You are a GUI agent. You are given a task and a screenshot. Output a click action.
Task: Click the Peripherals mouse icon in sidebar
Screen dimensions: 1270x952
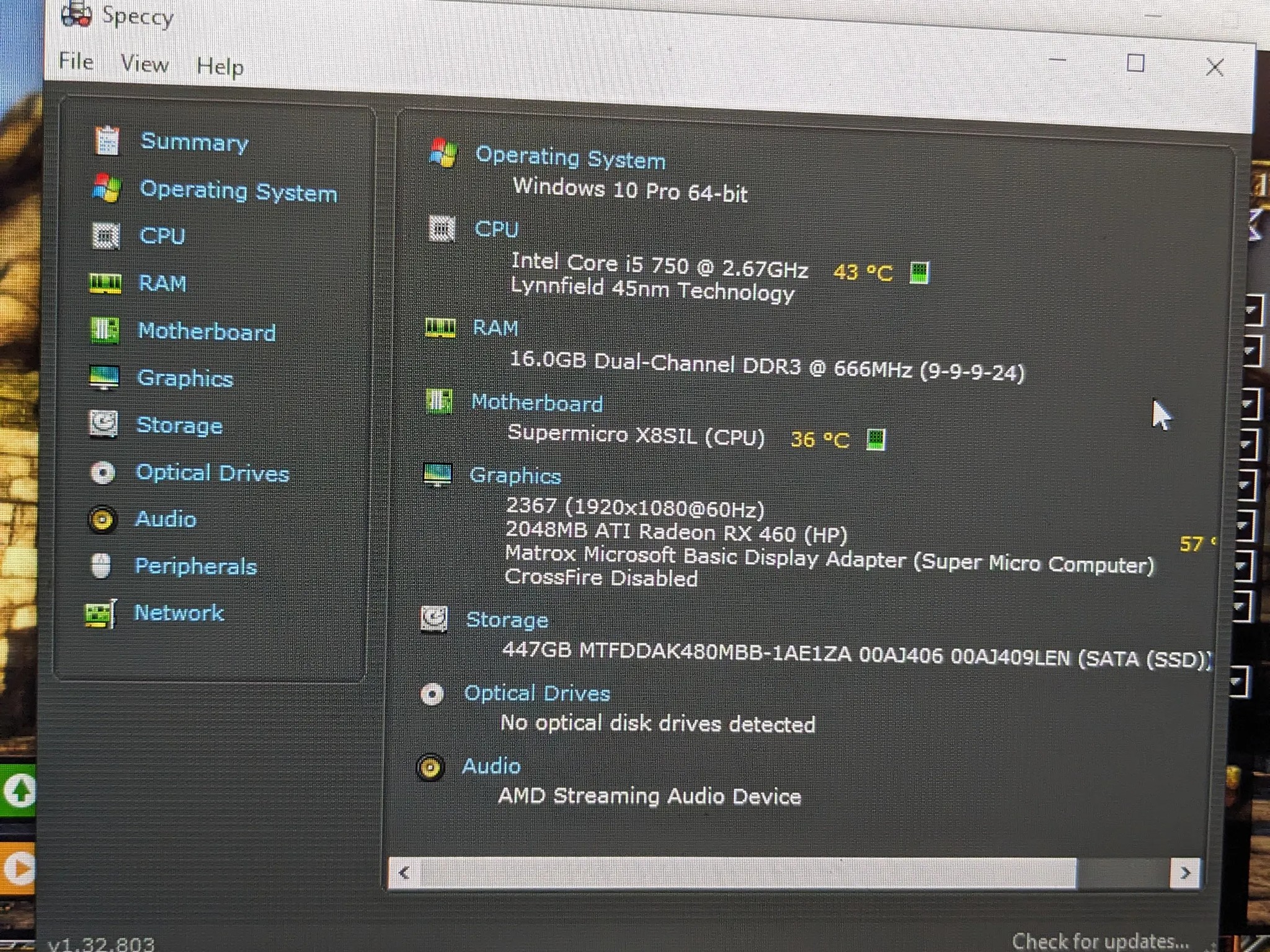100,566
